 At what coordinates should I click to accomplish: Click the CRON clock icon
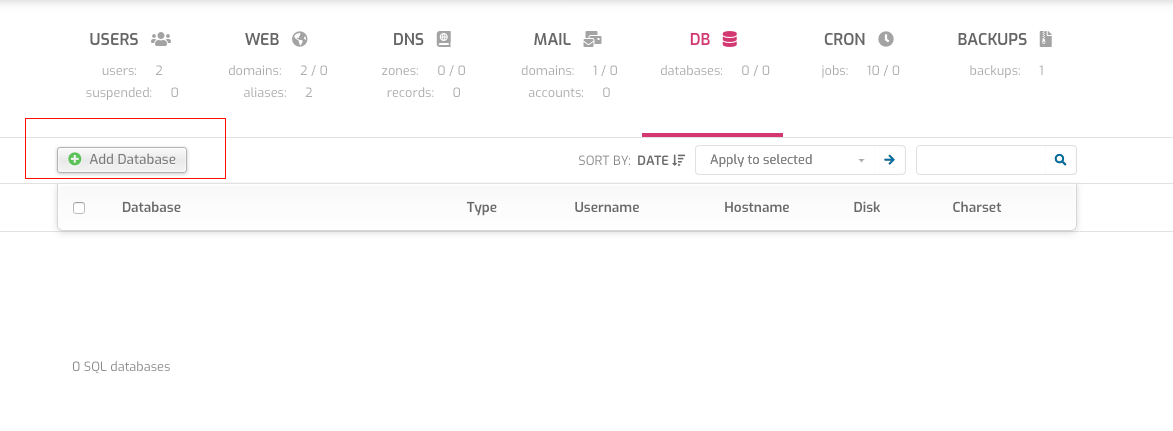point(886,39)
